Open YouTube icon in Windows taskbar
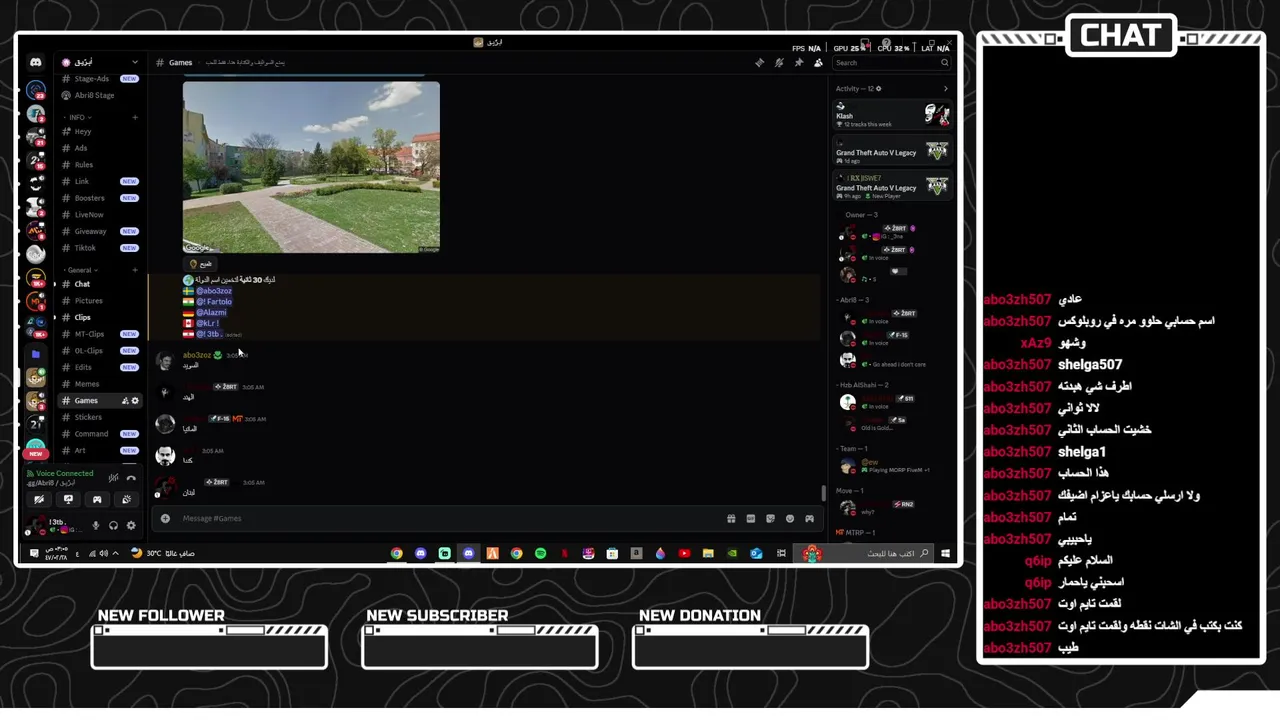1280x720 pixels. point(684,553)
